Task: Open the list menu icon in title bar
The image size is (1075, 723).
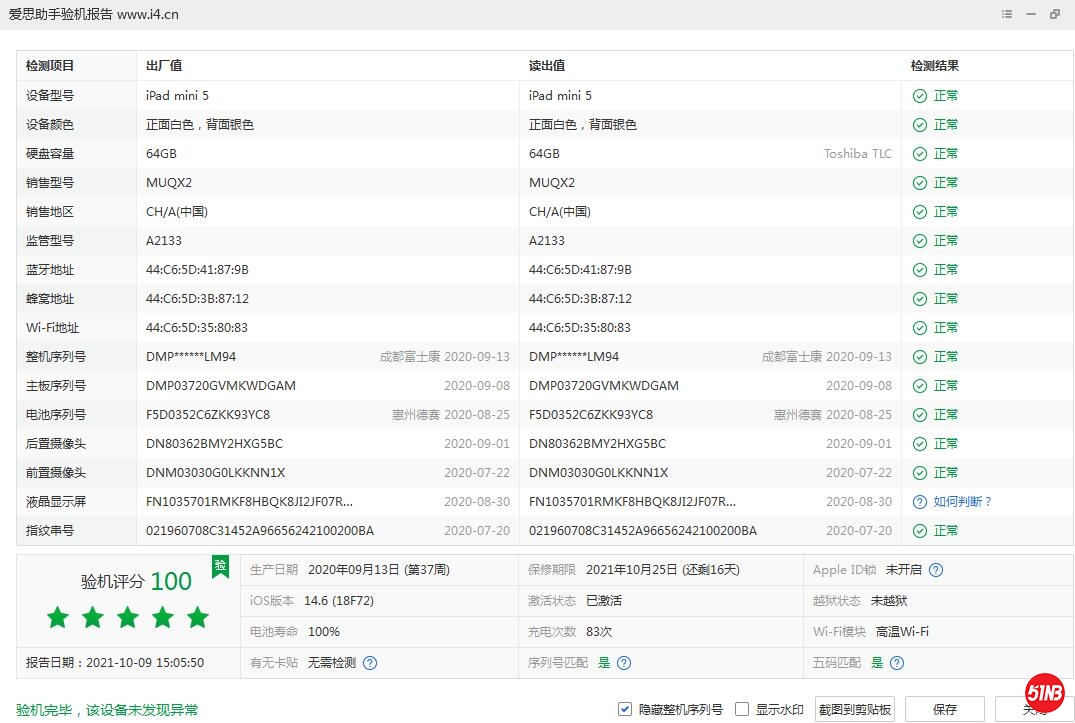Action: (1006, 15)
